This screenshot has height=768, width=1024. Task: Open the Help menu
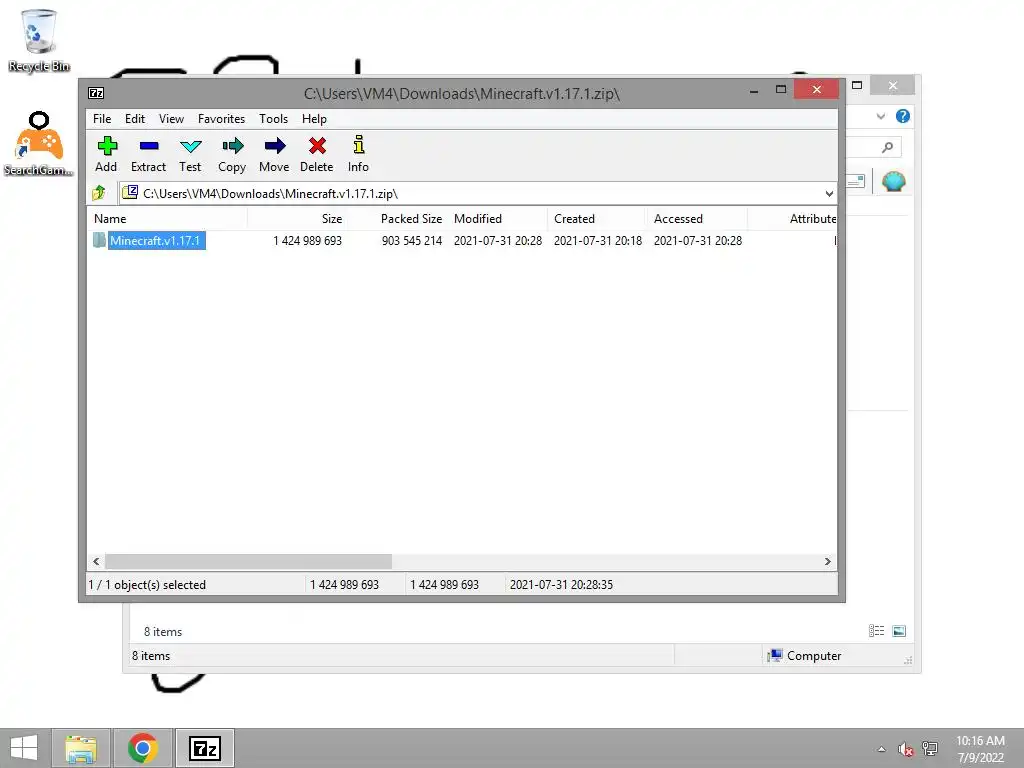314,119
